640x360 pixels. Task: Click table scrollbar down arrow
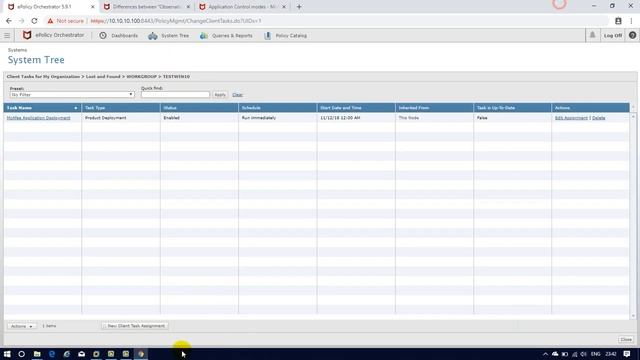(x=633, y=316)
